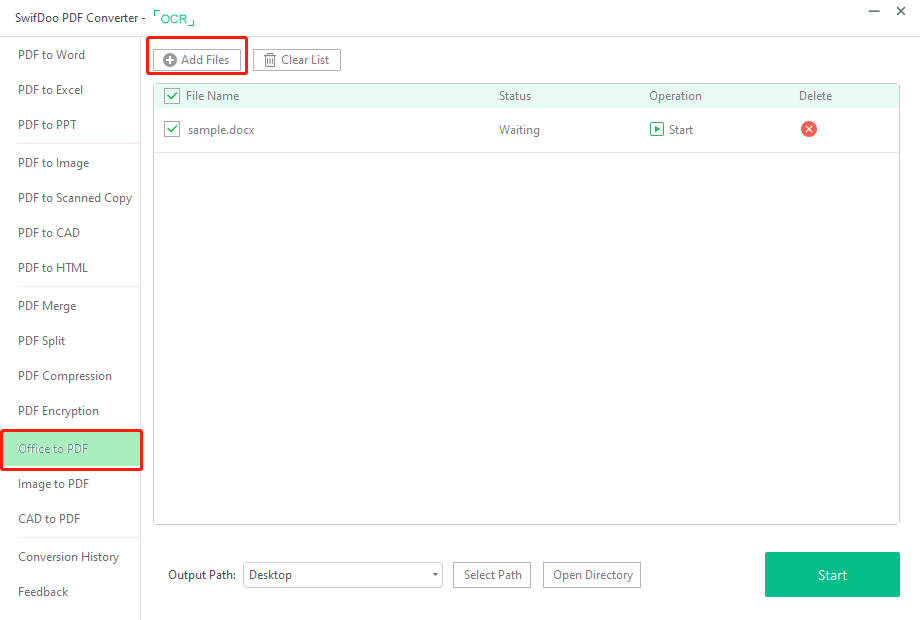Click the Add Files button
The width and height of the screenshot is (920, 620).
pos(197,60)
